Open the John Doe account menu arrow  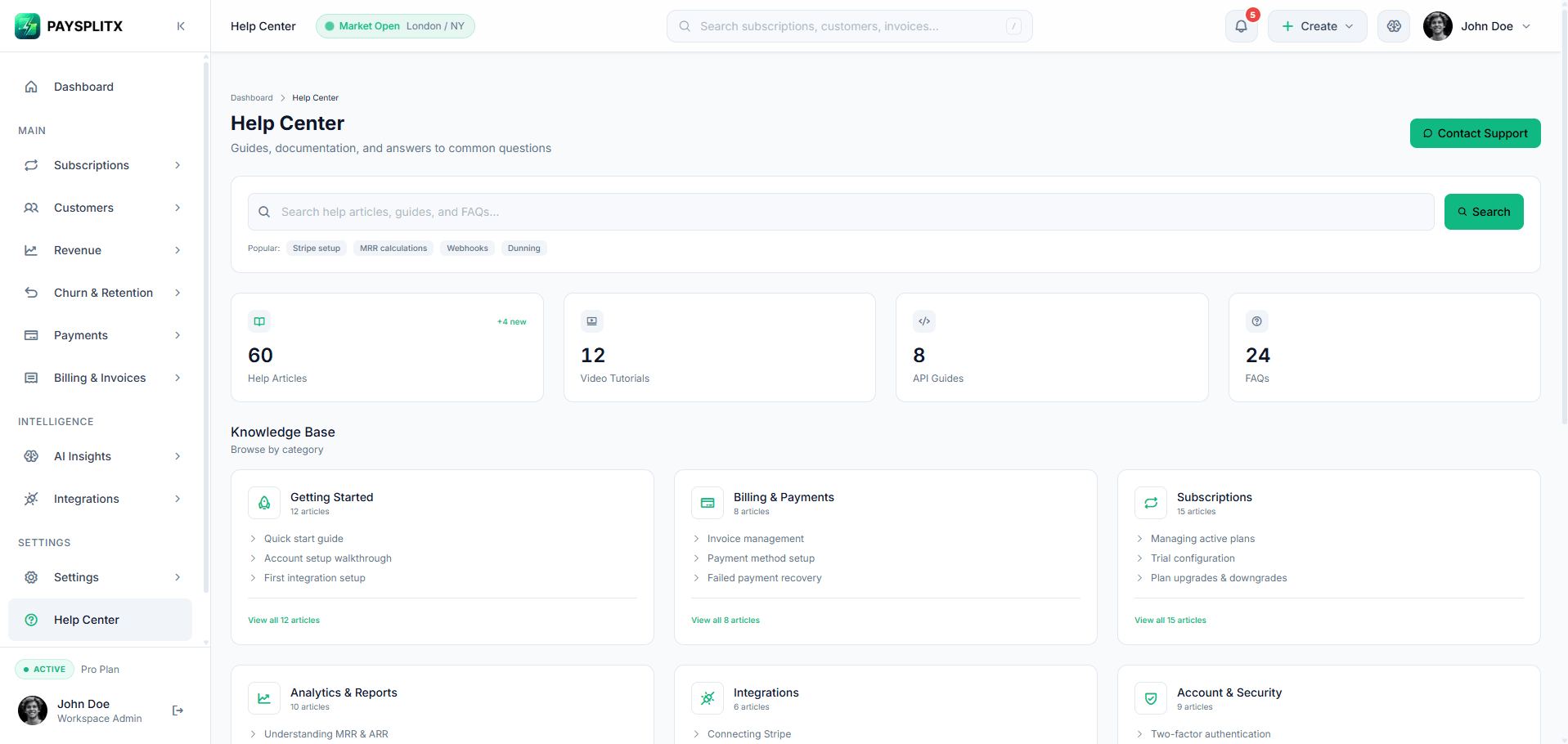click(x=1526, y=26)
